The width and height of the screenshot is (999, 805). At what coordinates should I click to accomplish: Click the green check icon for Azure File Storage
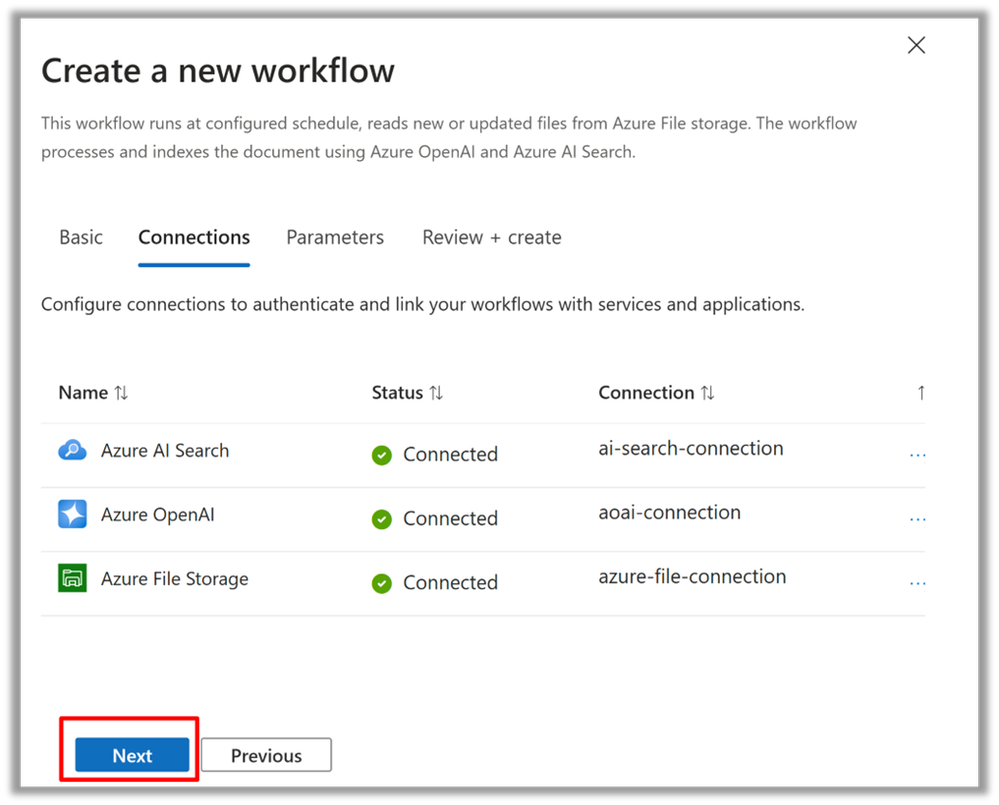[x=382, y=583]
